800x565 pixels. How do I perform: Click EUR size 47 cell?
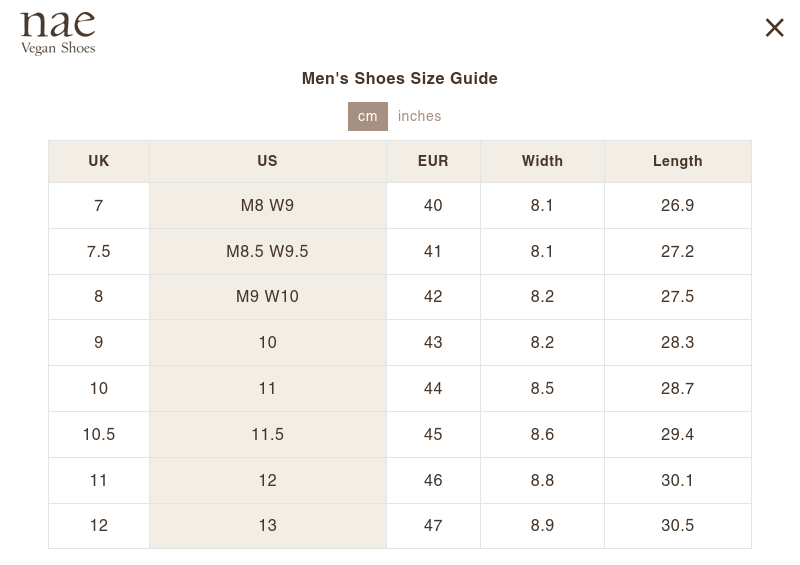[433, 526]
